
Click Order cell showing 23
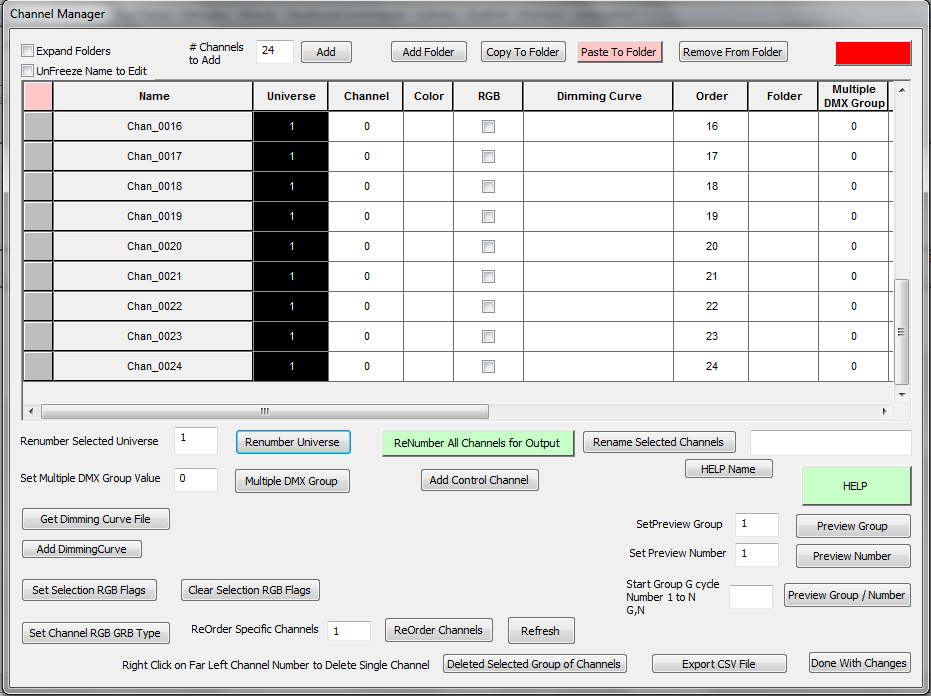(x=711, y=336)
